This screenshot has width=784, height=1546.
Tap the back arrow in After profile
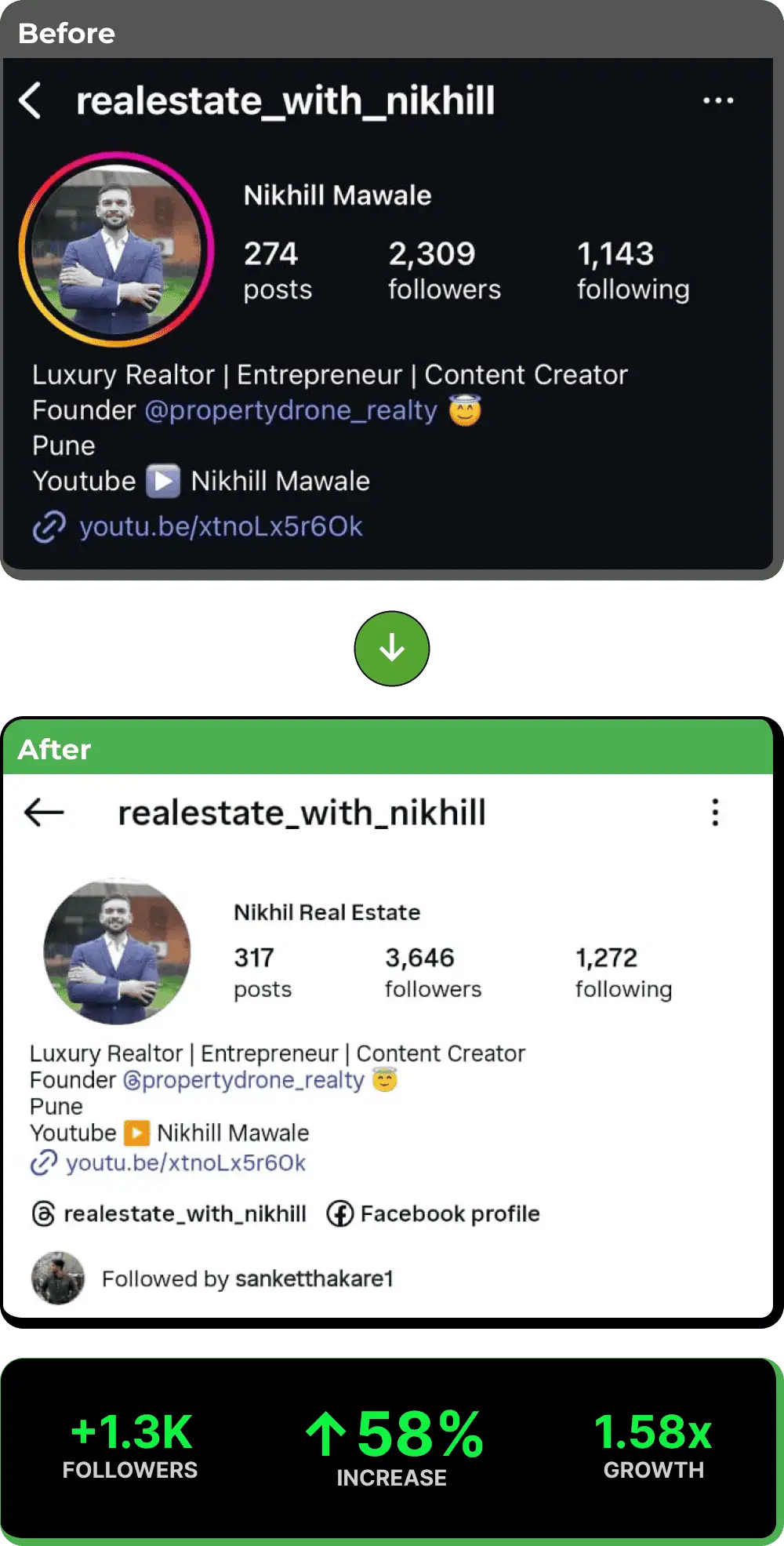coord(44,812)
